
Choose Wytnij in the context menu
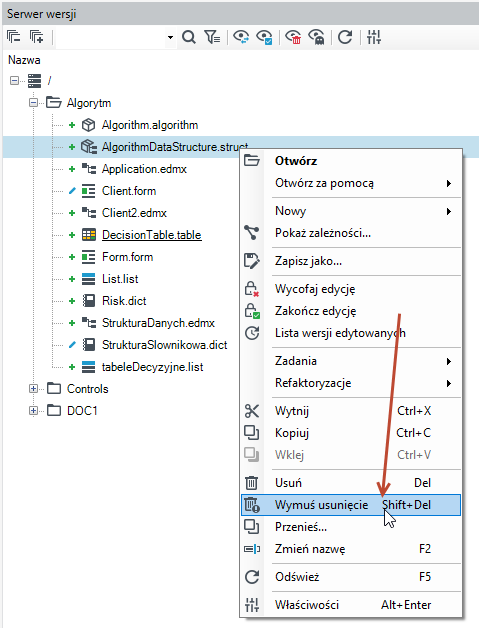(x=351, y=411)
